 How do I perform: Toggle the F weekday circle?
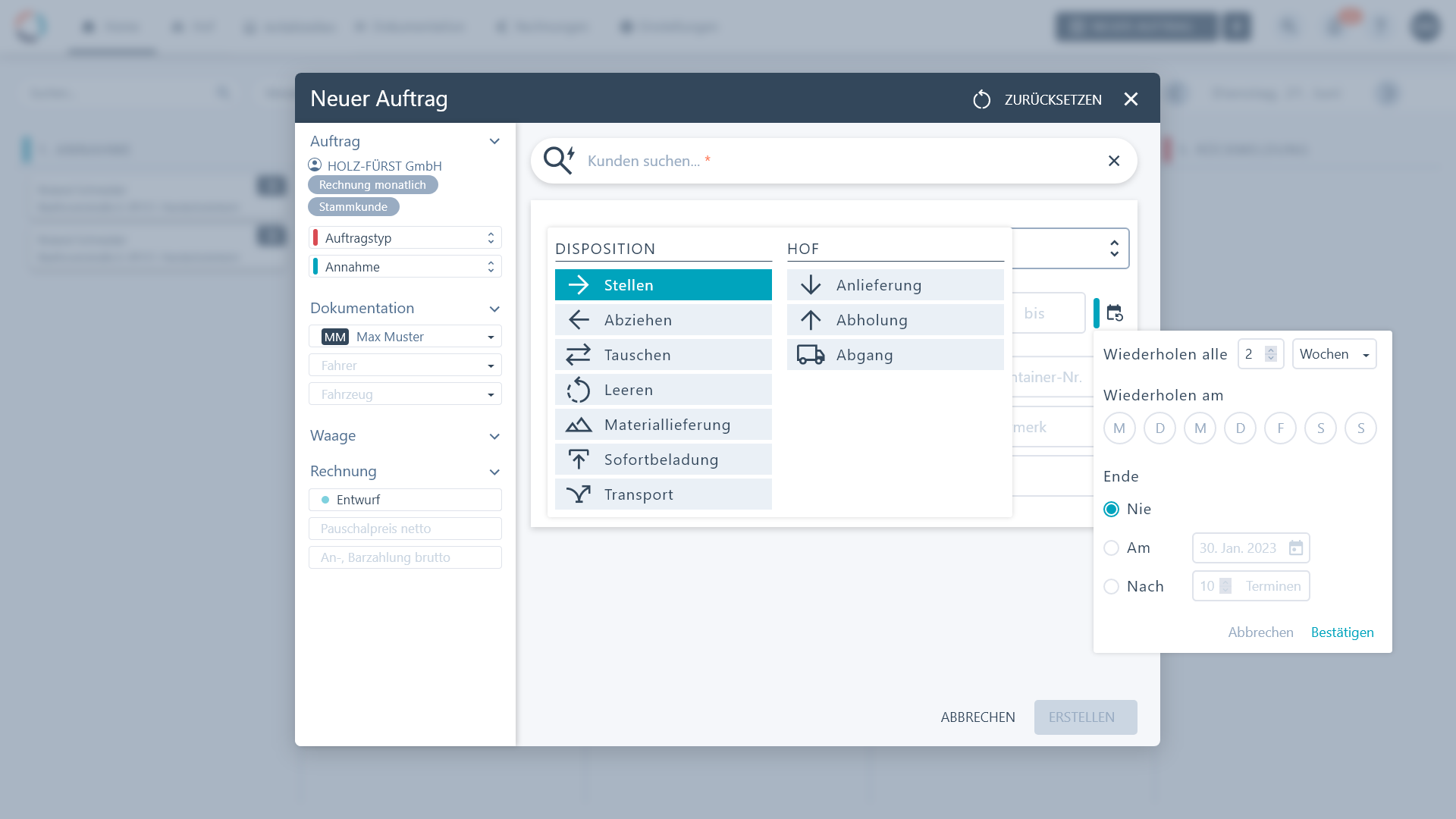point(1280,428)
